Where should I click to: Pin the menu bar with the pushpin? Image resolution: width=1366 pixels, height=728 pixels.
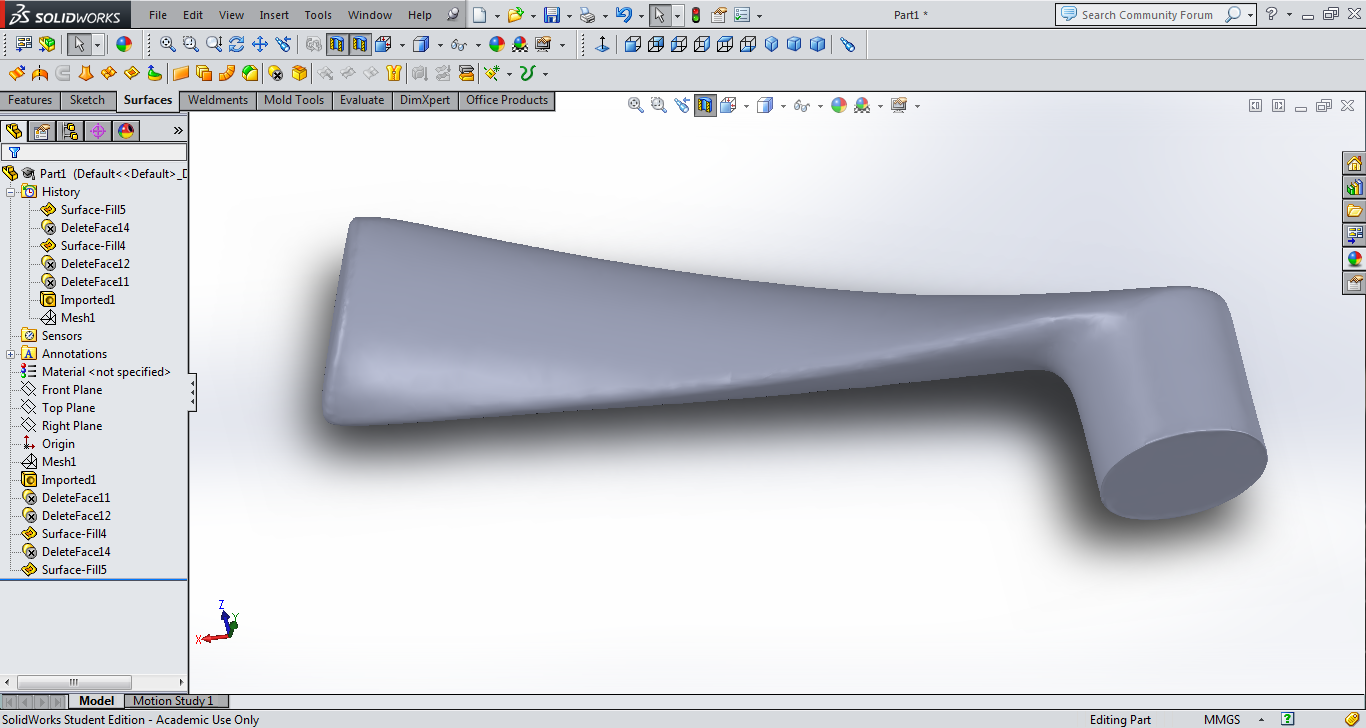click(453, 15)
